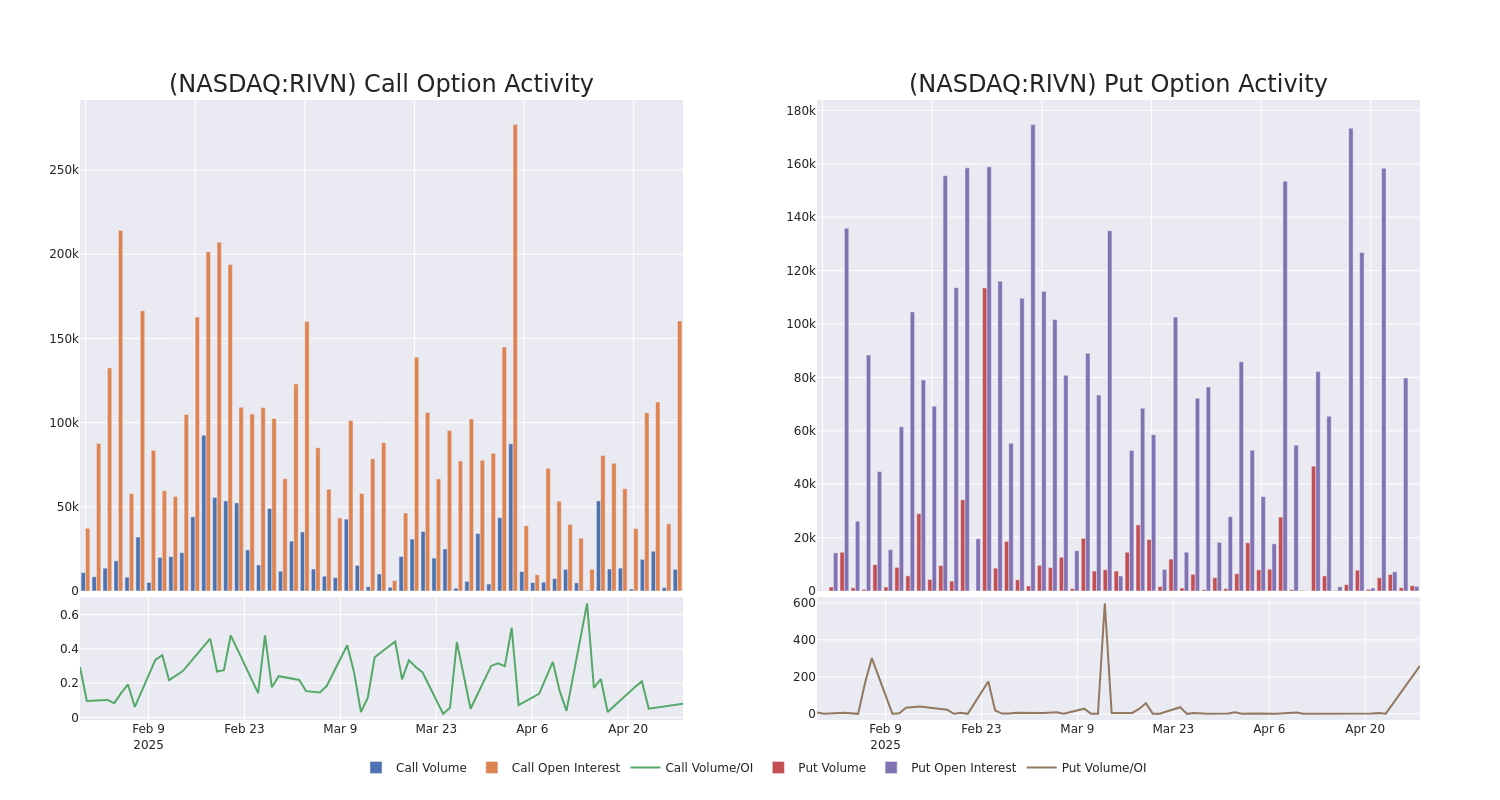This screenshot has width=1500, height=800.
Task: Click the 140k label on put chart axis
Action: [x=801, y=217]
